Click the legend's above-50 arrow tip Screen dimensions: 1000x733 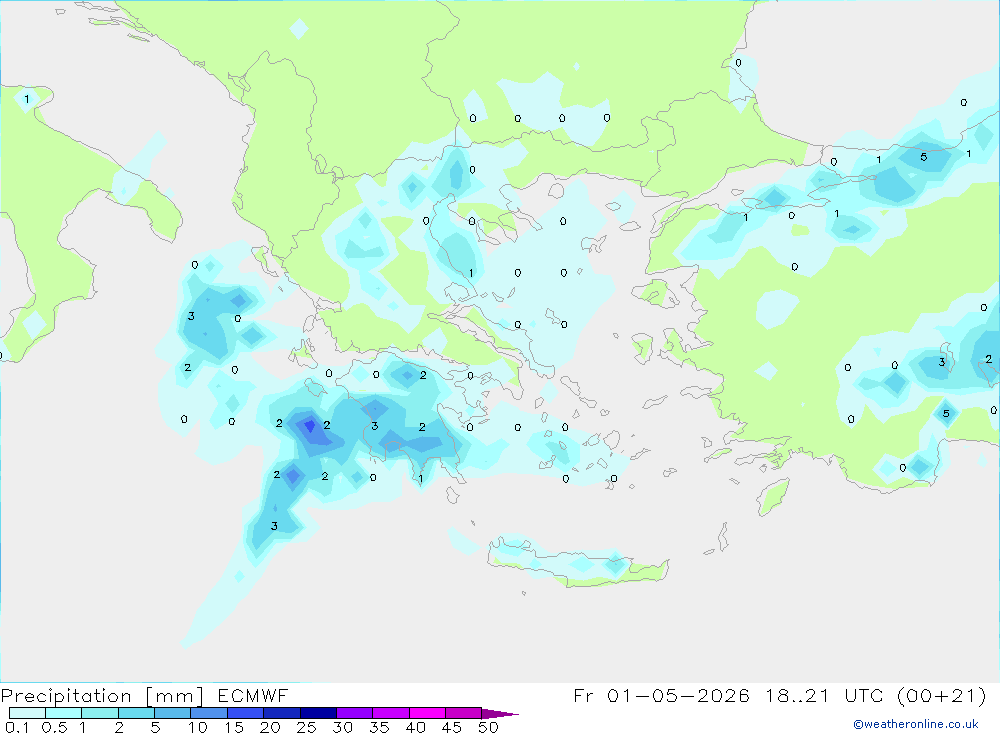pos(500,714)
